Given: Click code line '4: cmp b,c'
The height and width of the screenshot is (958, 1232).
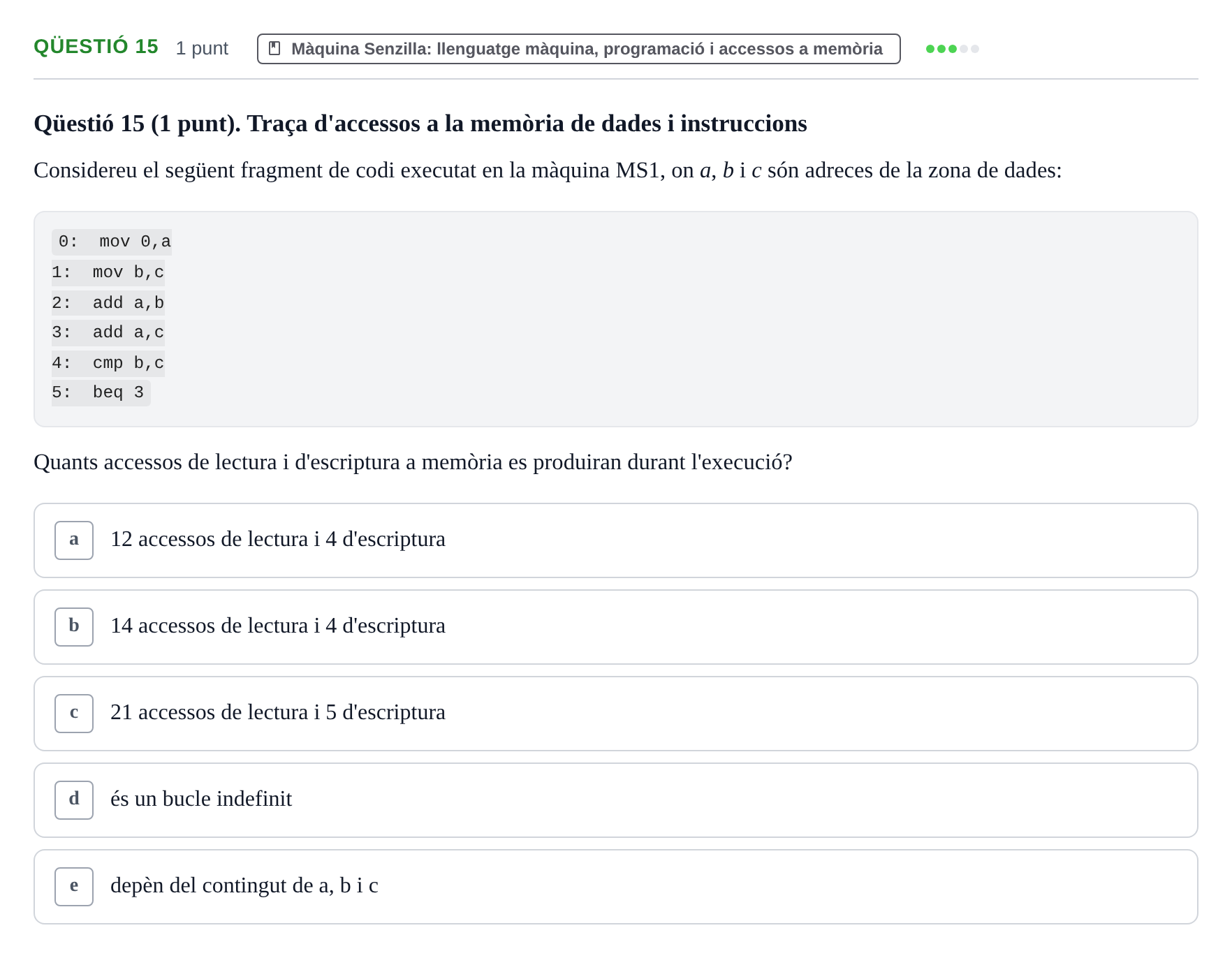Looking at the screenshot, I should pyautogui.click(x=108, y=363).
